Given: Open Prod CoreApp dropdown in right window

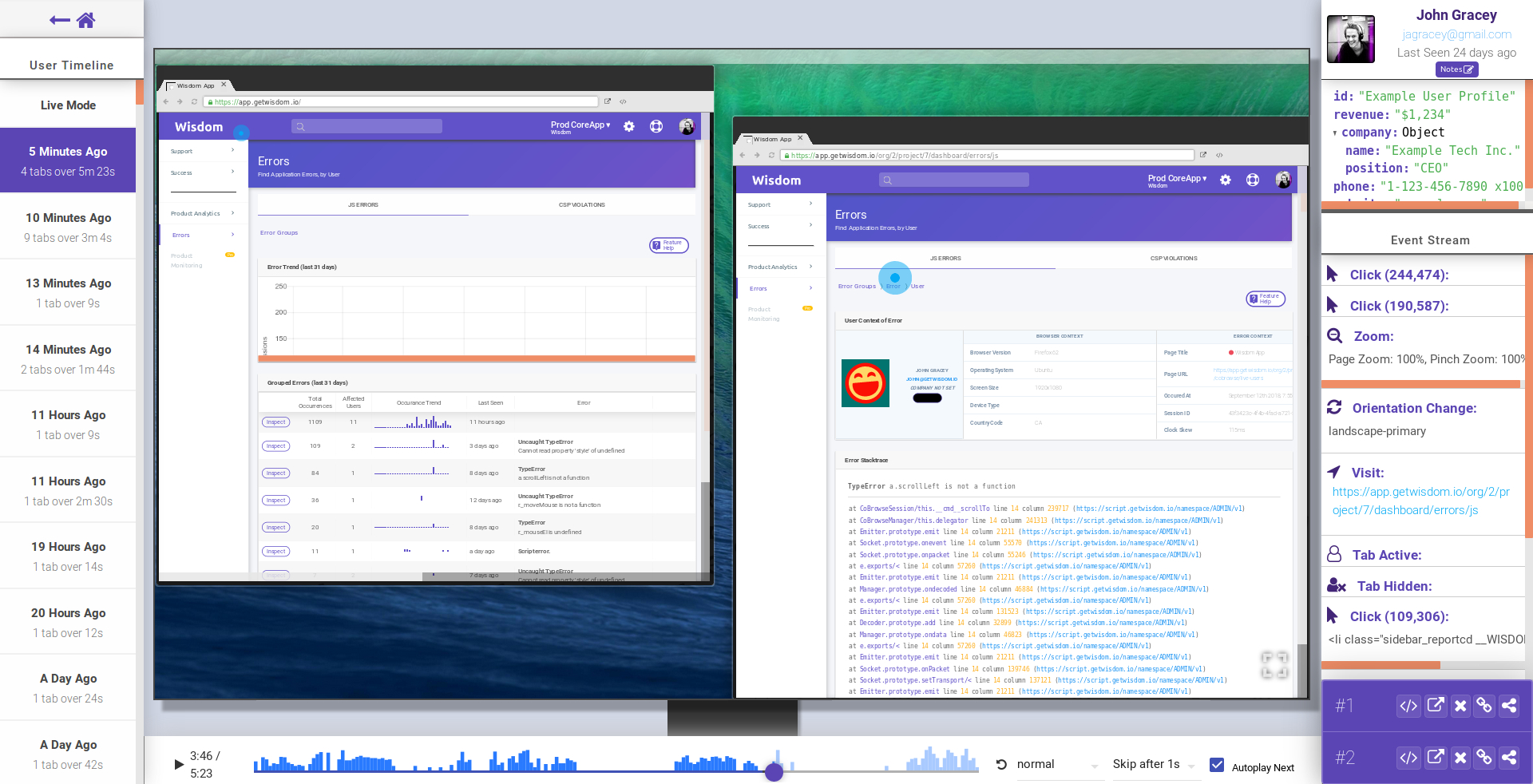Looking at the screenshot, I should (x=1178, y=179).
